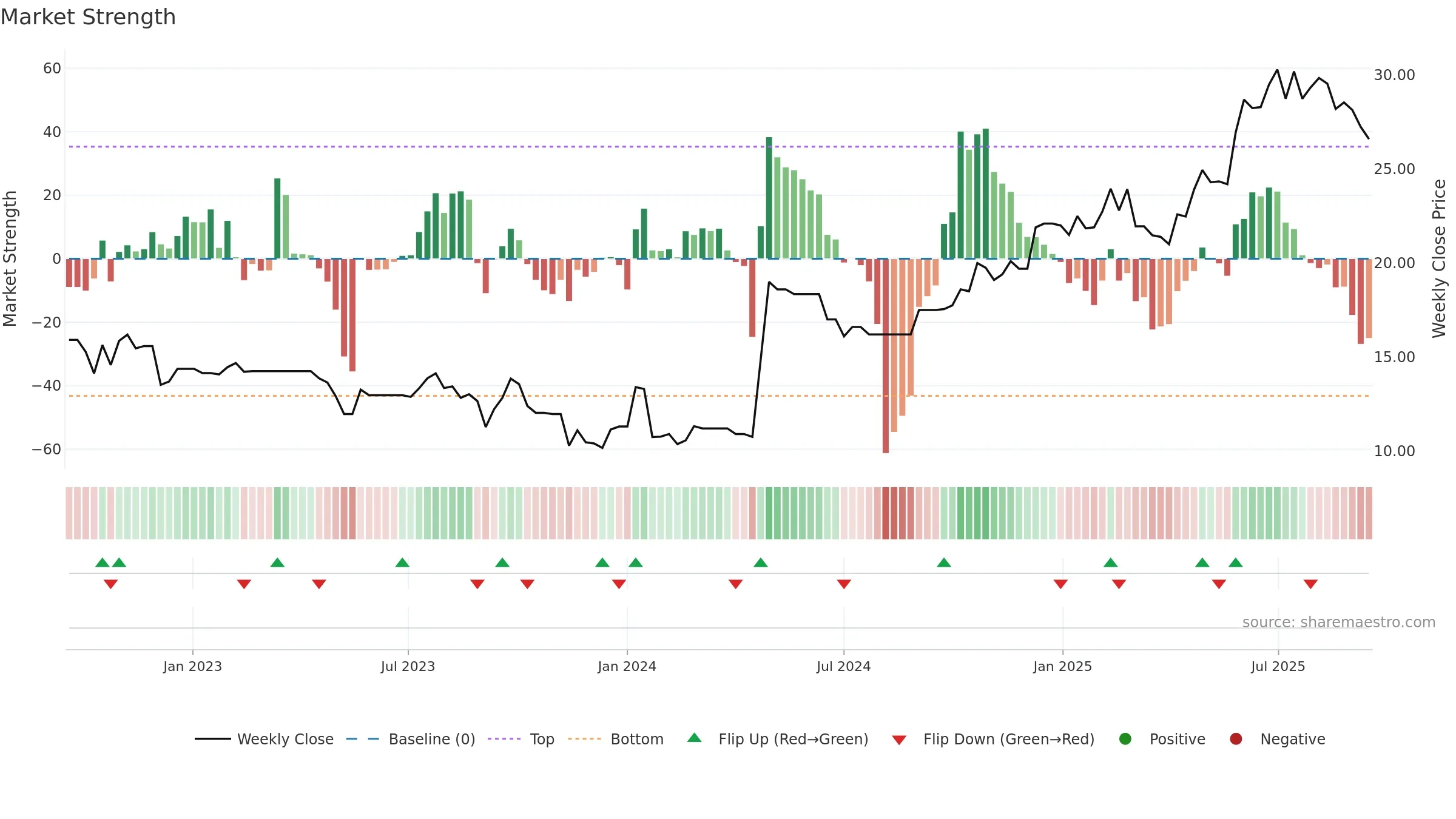Click the flip-down marker at Jul 2024
The width and height of the screenshot is (1456, 819).
pos(844,584)
